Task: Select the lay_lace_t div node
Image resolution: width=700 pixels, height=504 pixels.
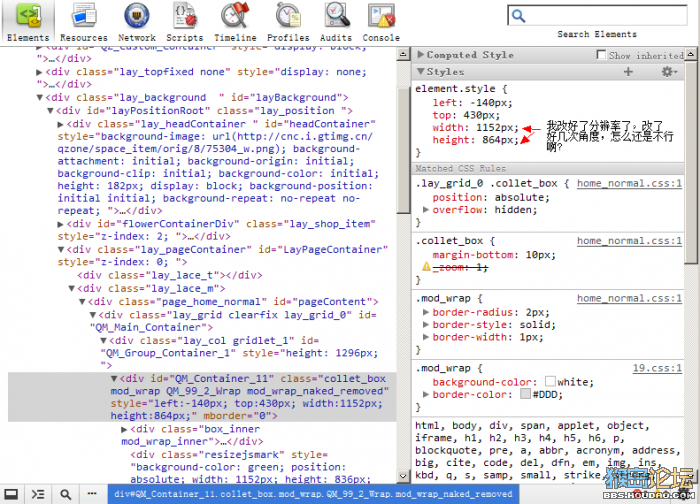Action: coord(170,275)
